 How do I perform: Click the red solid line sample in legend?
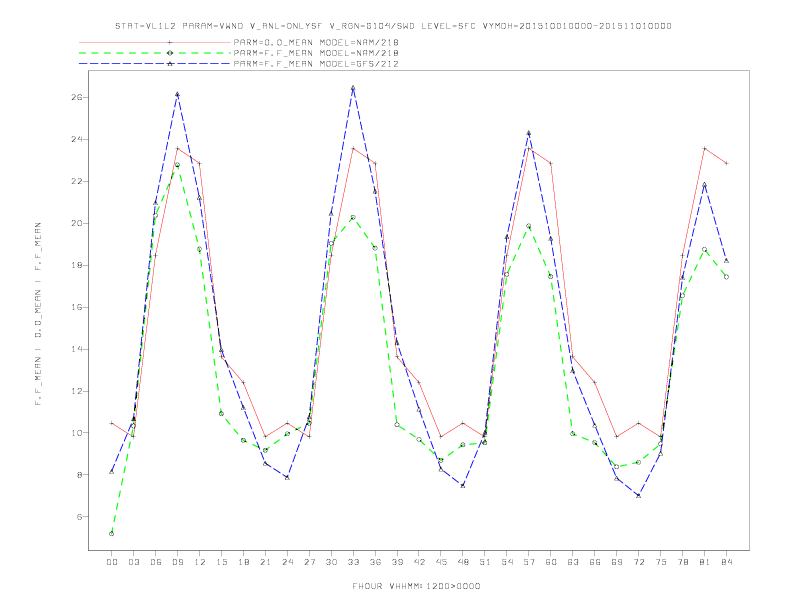coord(155,42)
